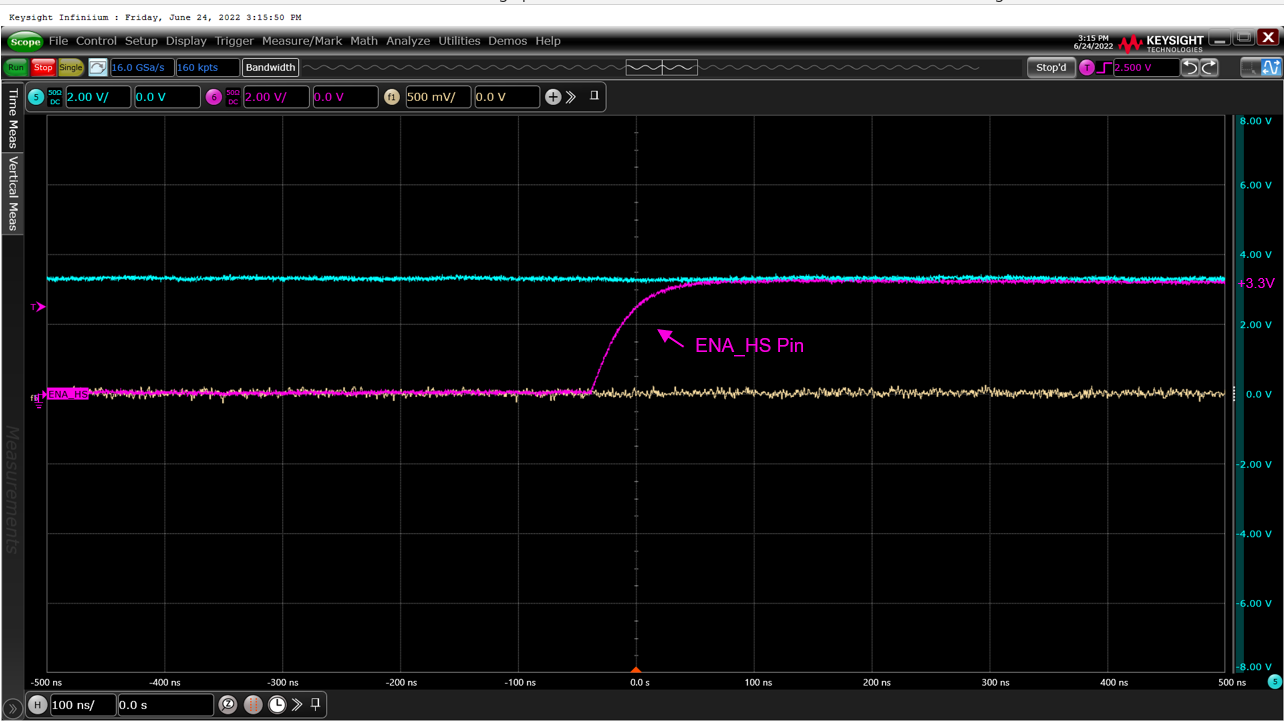Open the Trigger menu
The height and width of the screenshot is (721, 1284).
(x=234, y=41)
